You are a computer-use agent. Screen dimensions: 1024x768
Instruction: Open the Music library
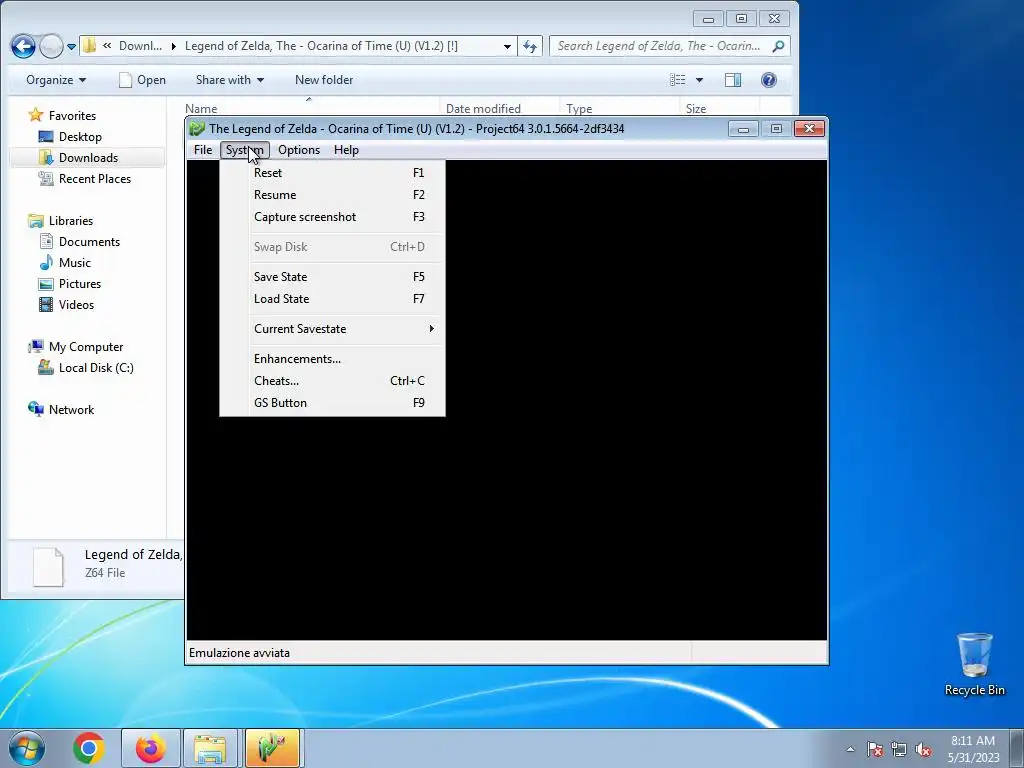[x=74, y=263]
